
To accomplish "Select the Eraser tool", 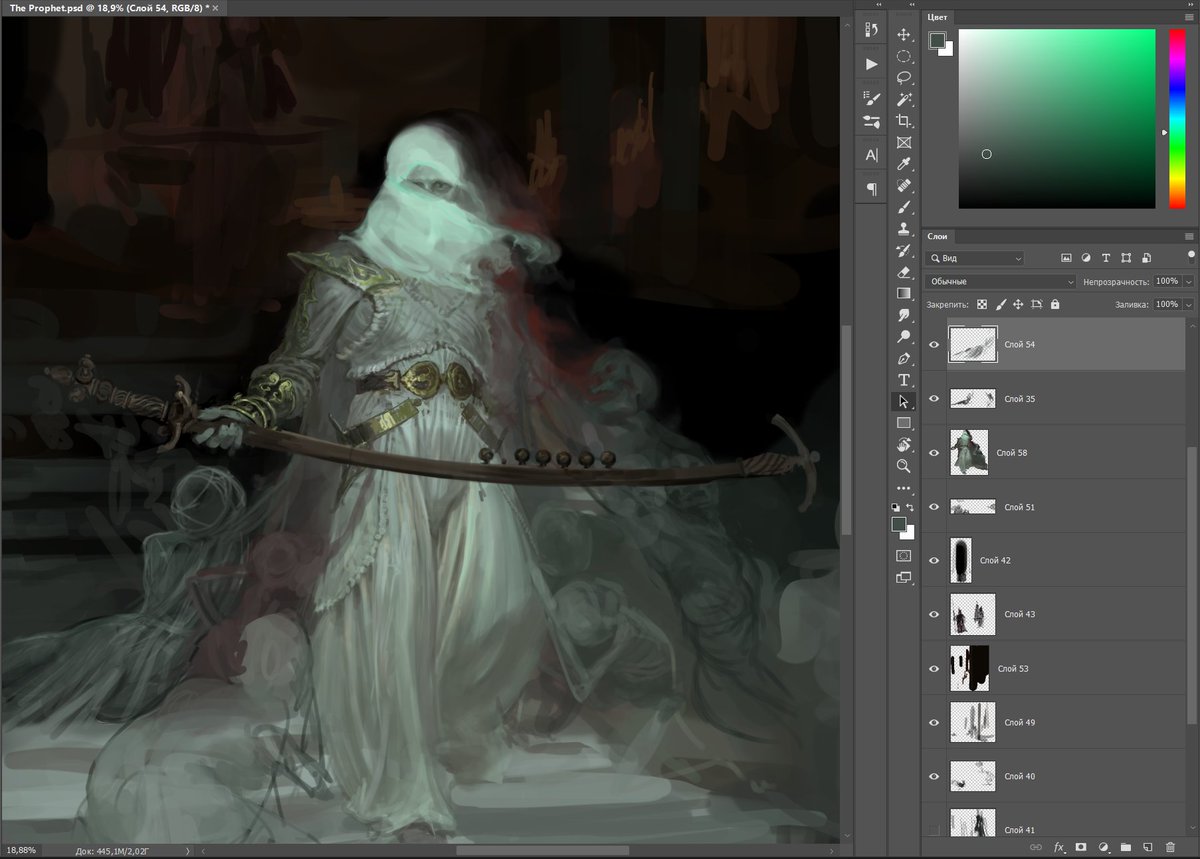I will point(904,272).
